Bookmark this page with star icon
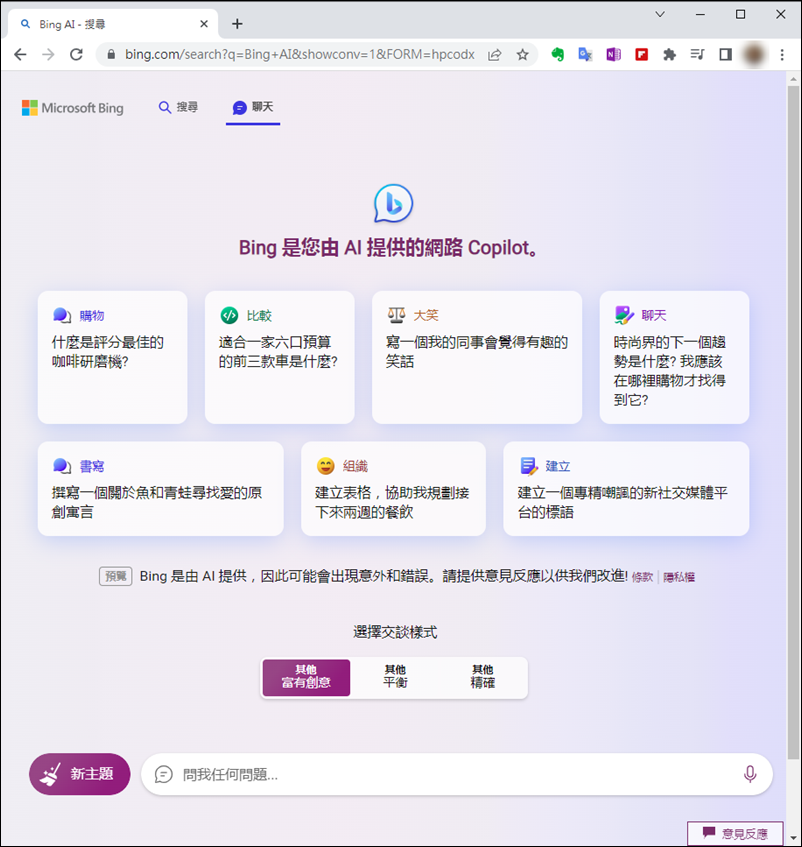This screenshot has height=847, width=802. click(522, 55)
